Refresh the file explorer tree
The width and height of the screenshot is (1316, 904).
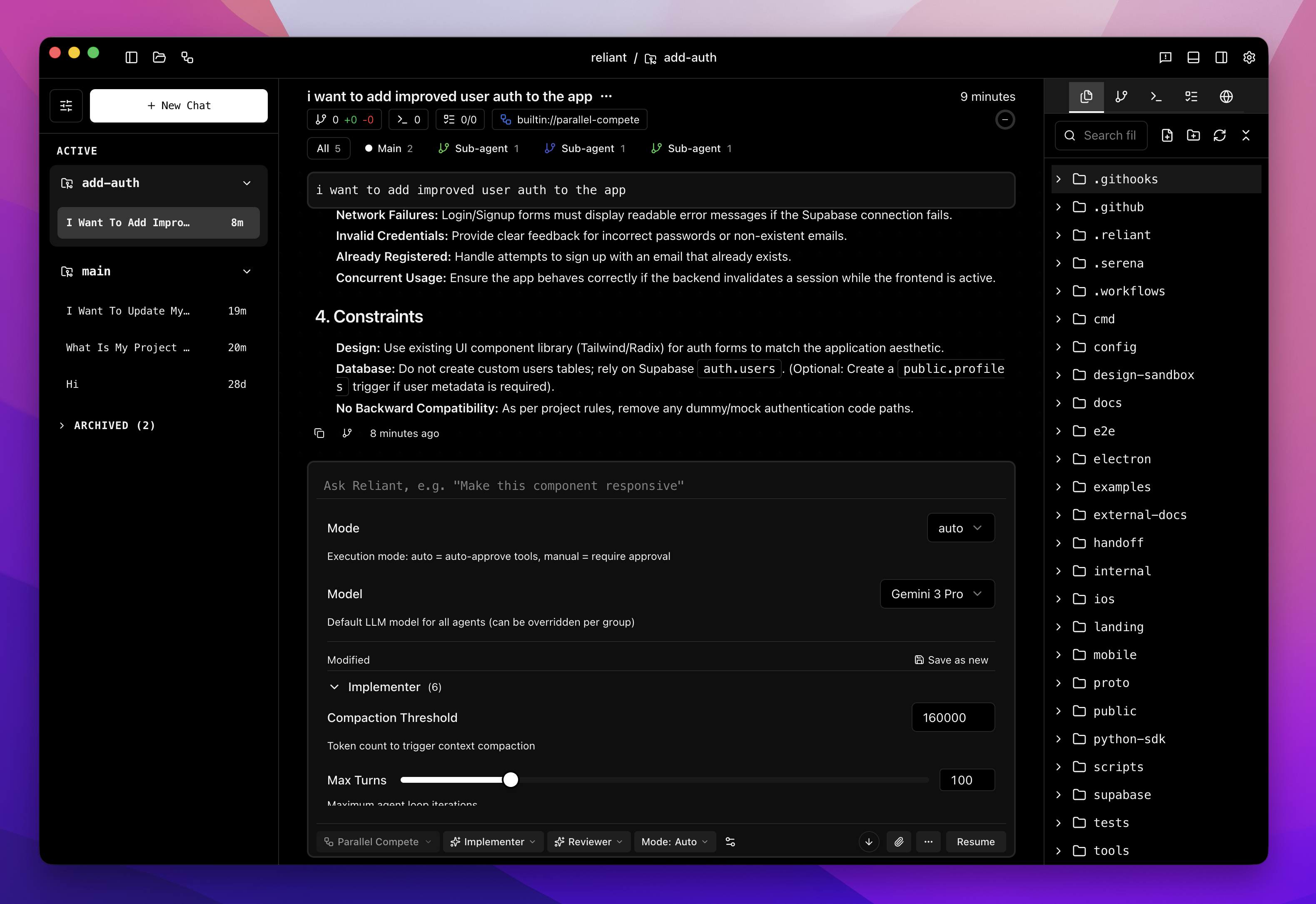[1220, 135]
